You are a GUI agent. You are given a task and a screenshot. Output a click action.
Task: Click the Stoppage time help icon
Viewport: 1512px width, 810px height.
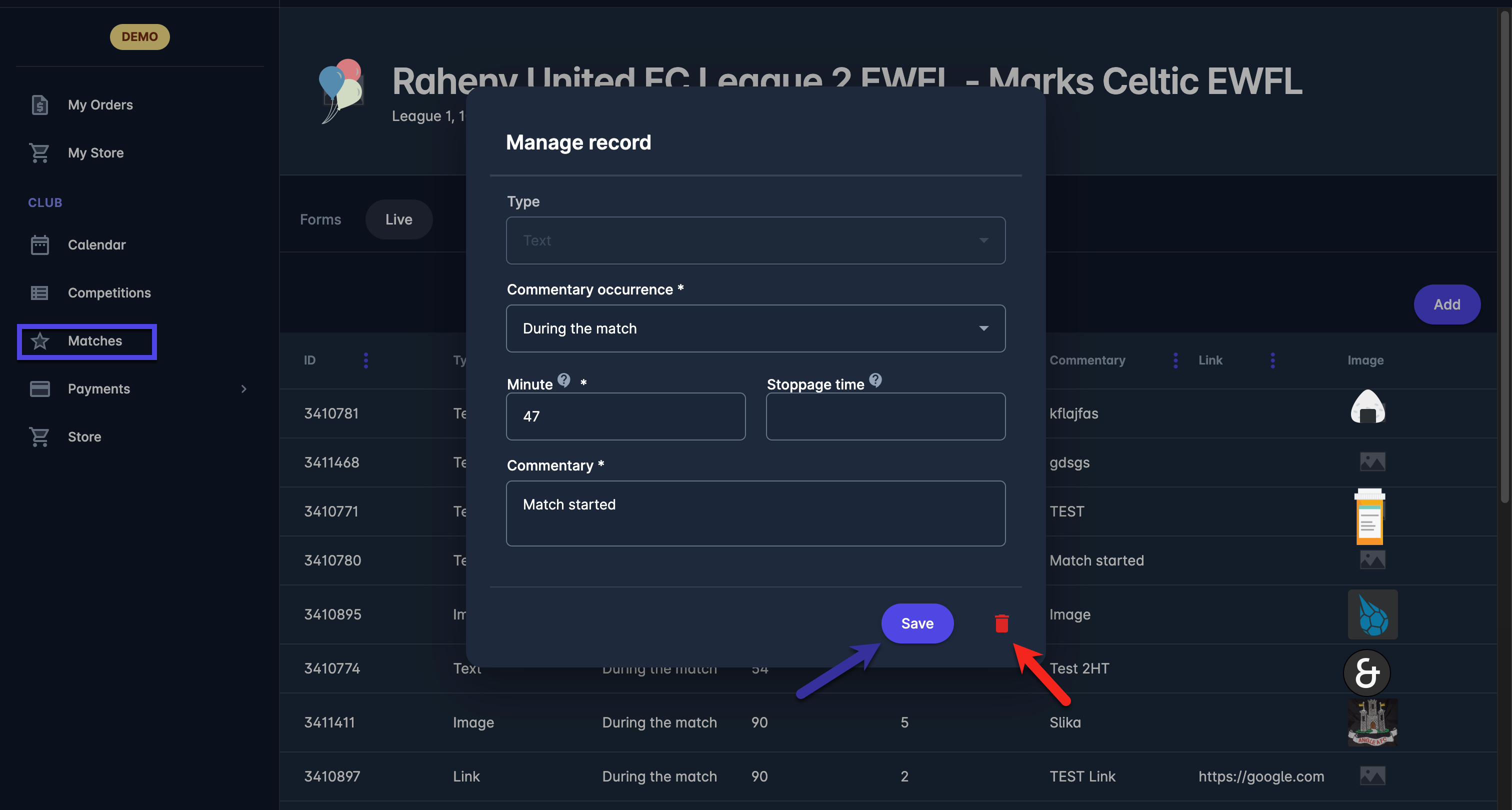[875, 380]
